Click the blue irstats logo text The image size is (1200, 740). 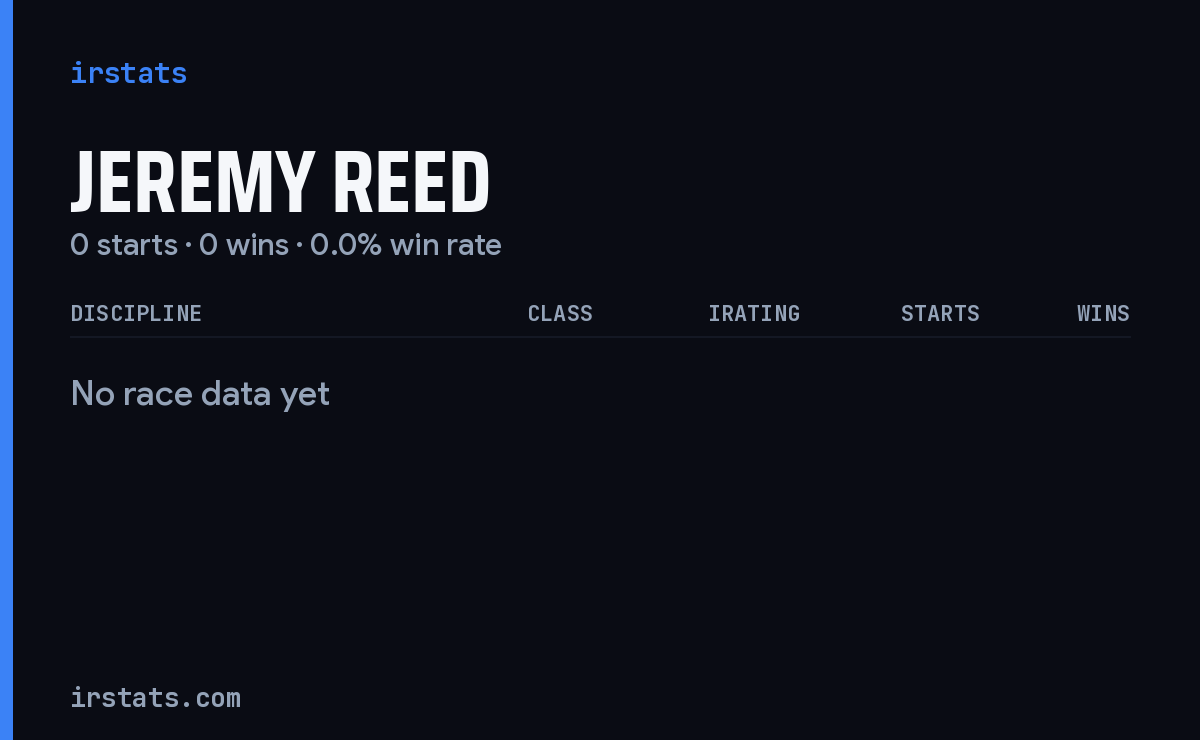pos(129,73)
